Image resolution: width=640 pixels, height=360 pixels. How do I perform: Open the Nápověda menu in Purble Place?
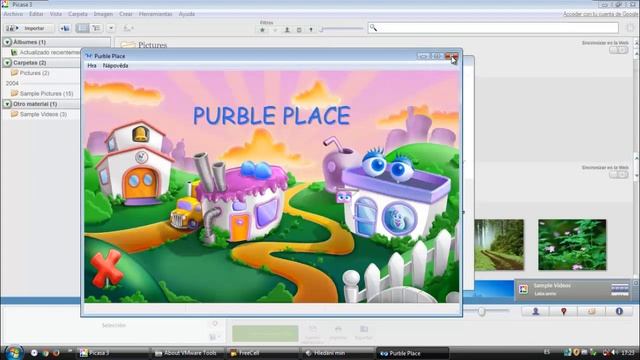116,66
